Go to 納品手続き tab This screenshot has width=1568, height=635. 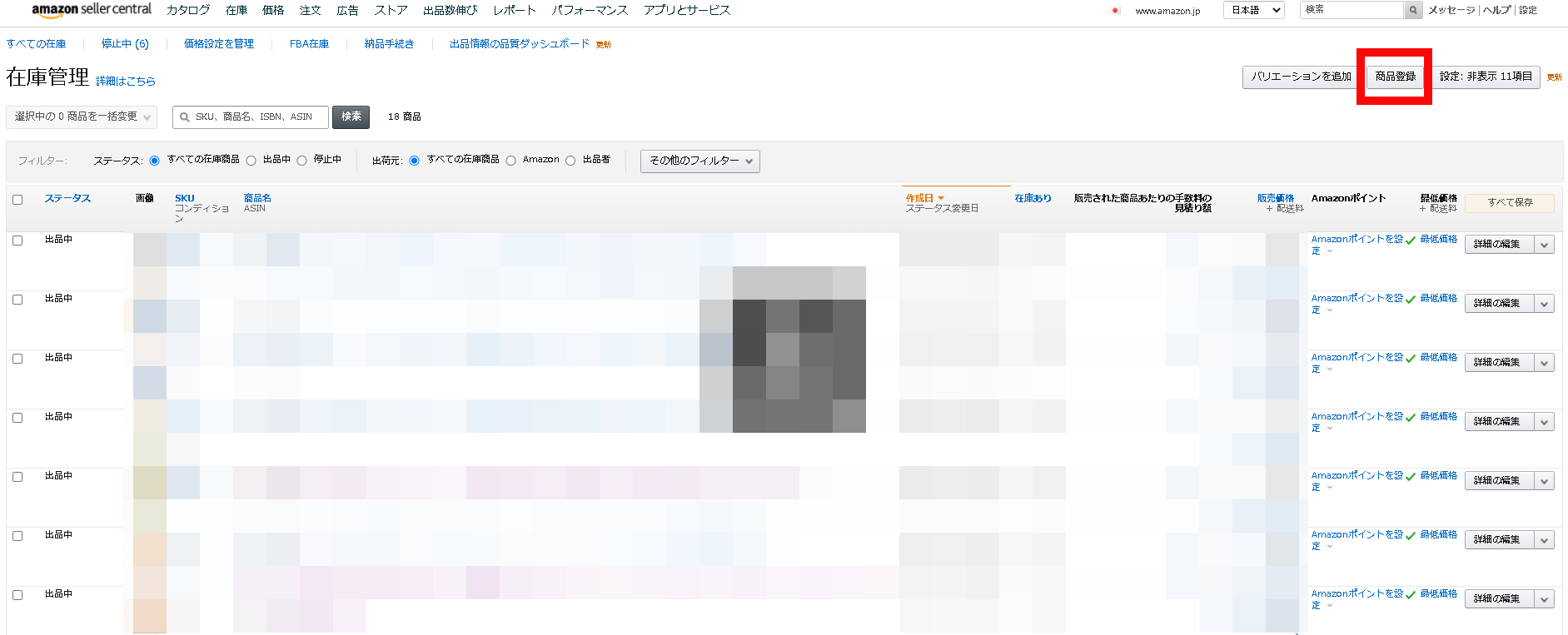(389, 44)
